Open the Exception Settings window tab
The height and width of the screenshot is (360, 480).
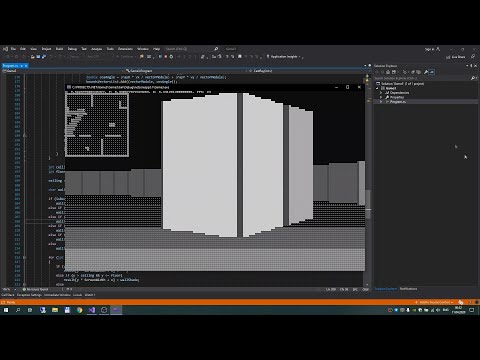click(29, 295)
